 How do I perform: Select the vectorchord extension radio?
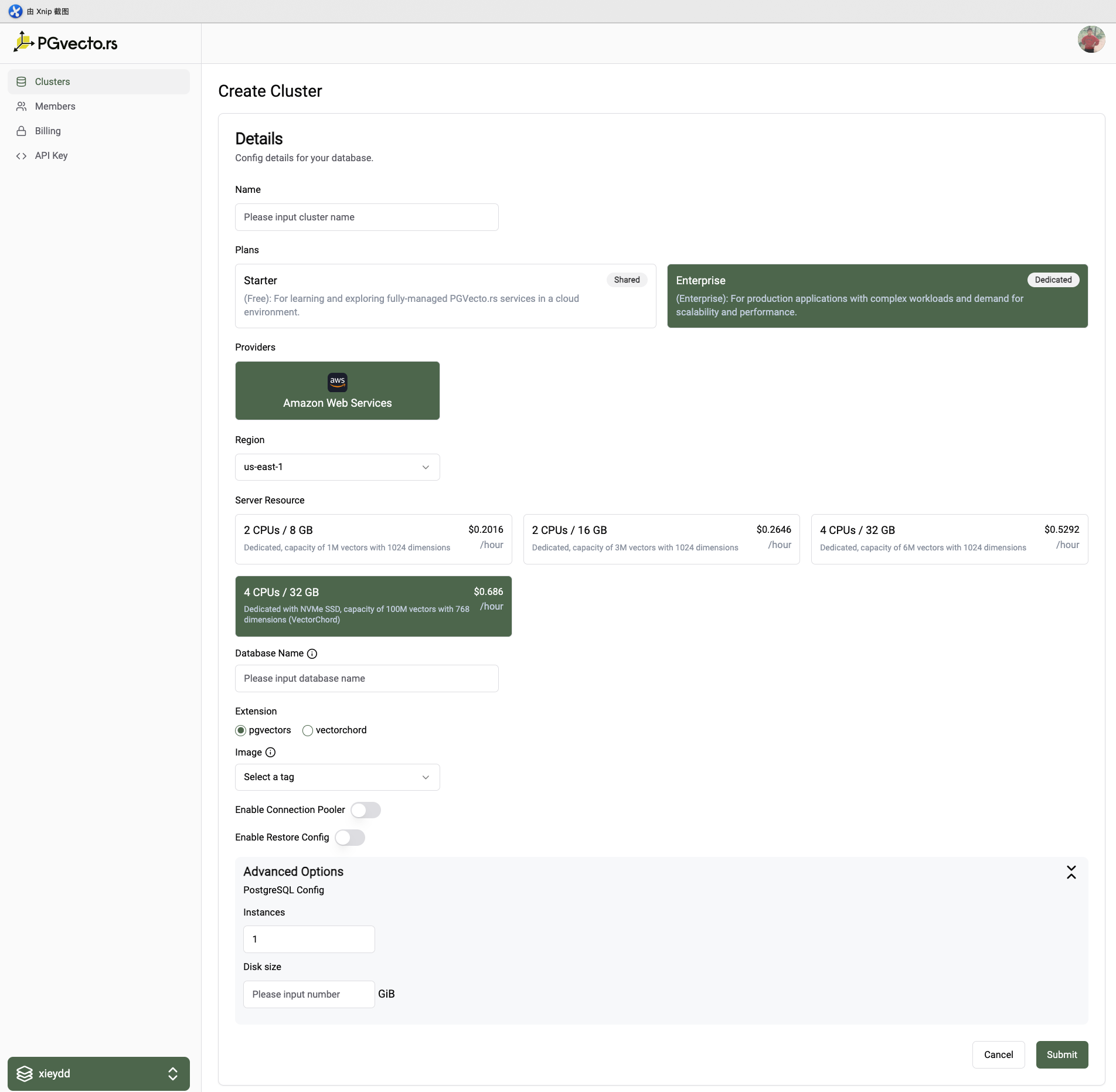click(x=307, y=730)
